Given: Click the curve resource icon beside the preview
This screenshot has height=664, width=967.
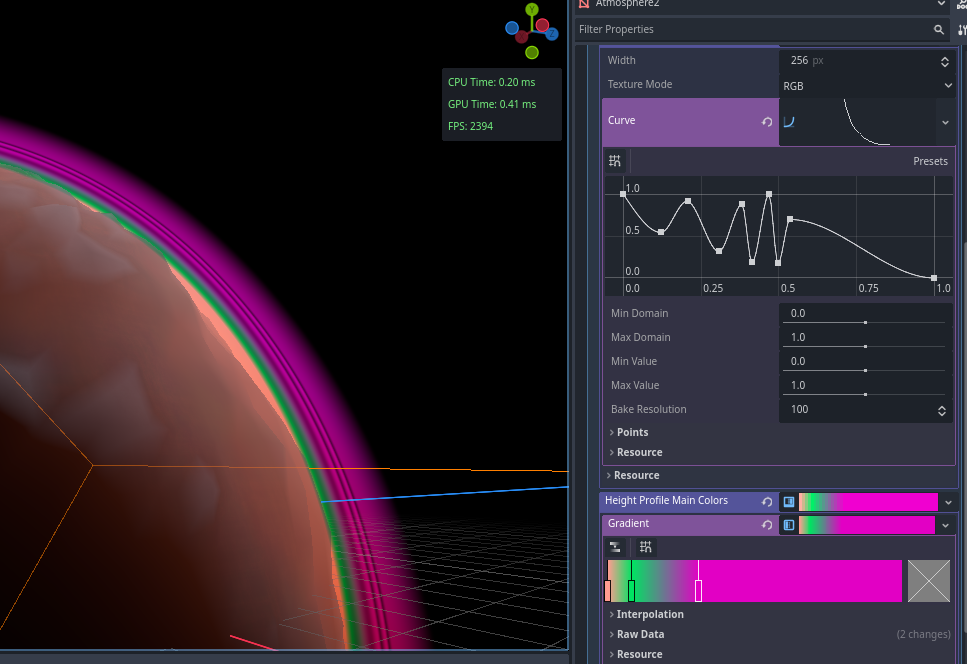Looking at the screenshot, I should click(789, 122).
